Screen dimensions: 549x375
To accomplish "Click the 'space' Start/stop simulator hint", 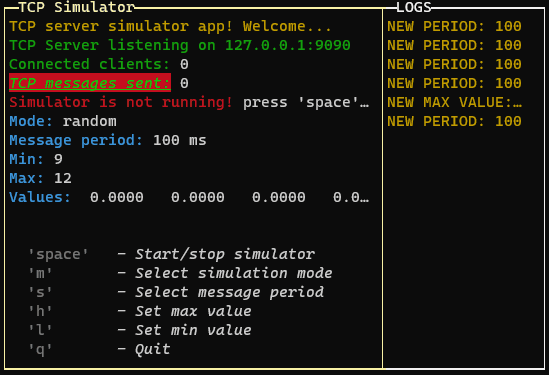I will click(x=172, y=254).
